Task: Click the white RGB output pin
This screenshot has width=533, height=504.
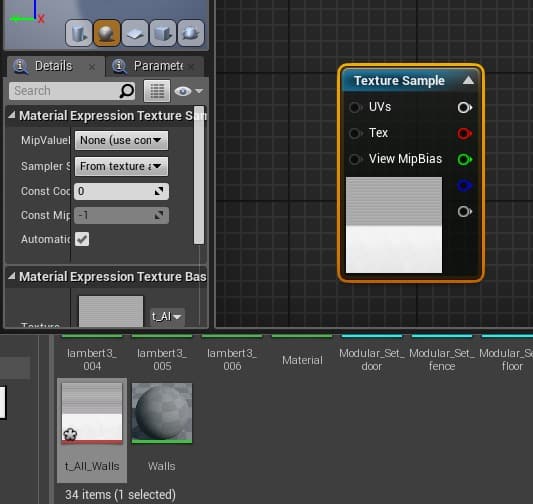Action: [464, 107]
